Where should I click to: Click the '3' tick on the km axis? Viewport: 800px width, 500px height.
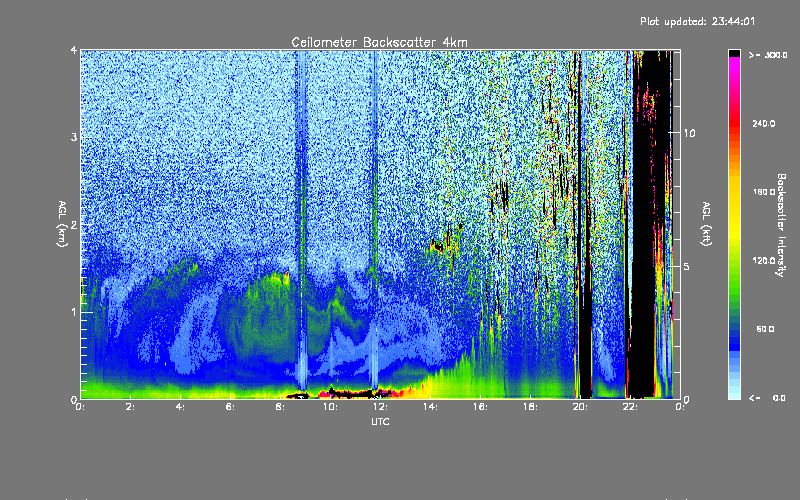click(74, 137)
